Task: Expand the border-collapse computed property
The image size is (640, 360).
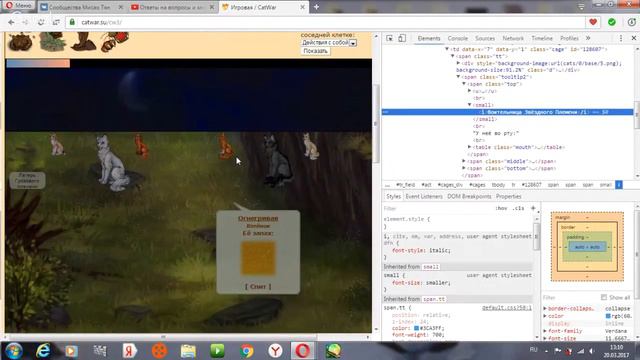Action: 545,309
